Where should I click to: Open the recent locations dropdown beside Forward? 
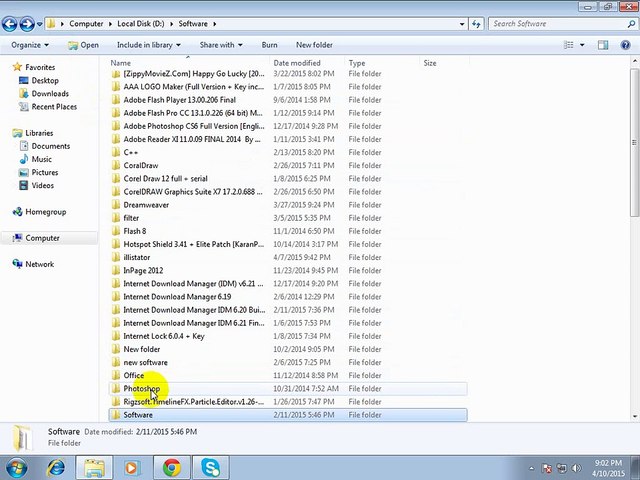40,24
